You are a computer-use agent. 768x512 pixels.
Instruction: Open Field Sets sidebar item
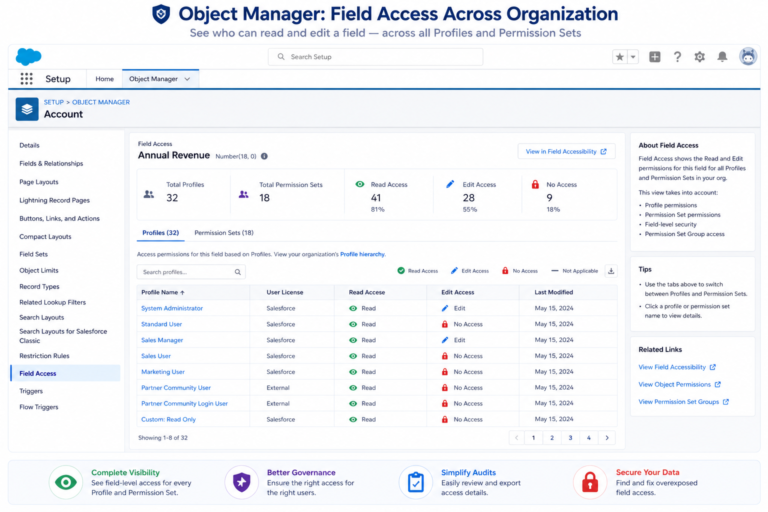click(x=33, y=254)
